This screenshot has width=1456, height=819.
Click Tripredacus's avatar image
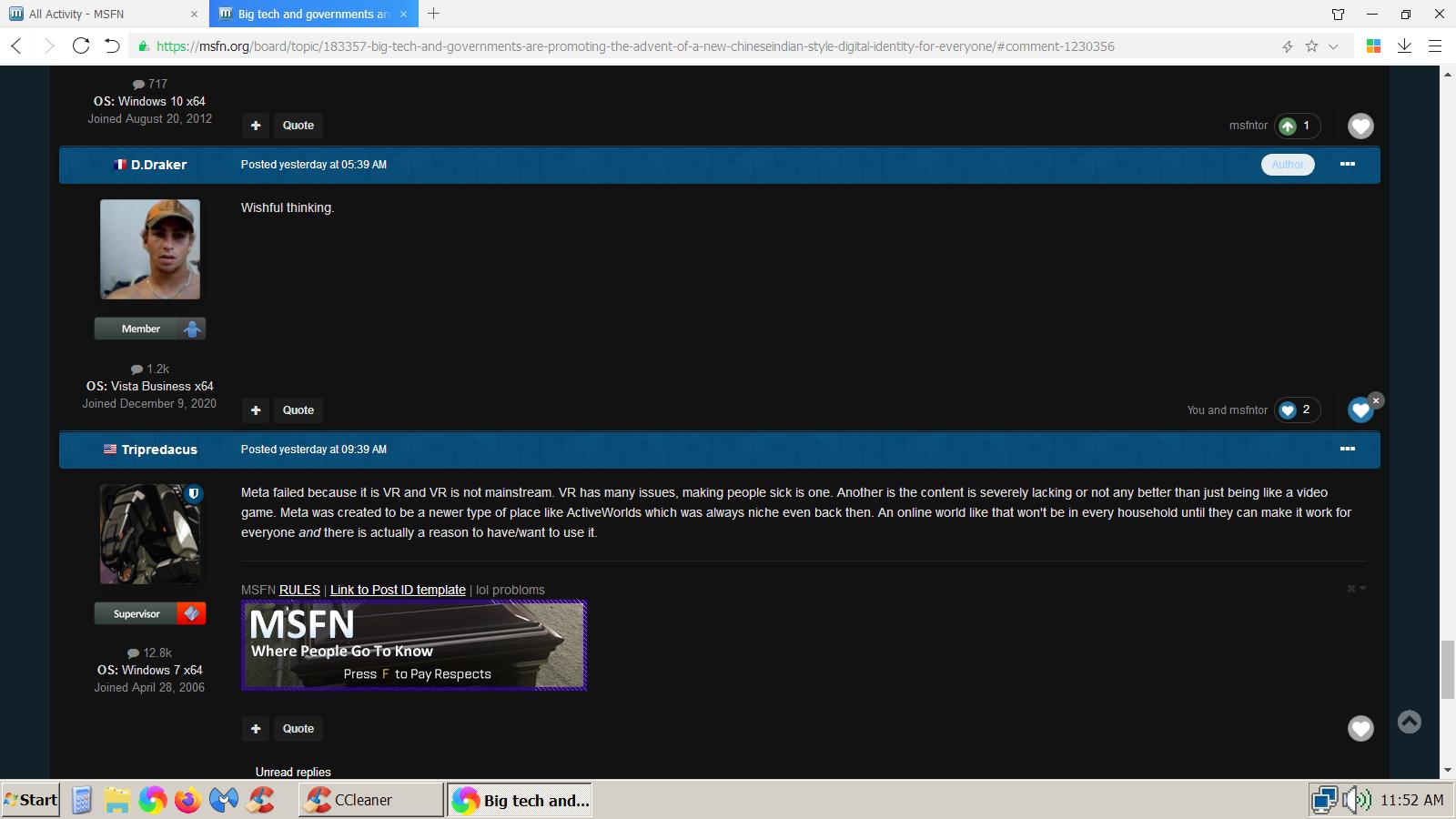[150, 534]
